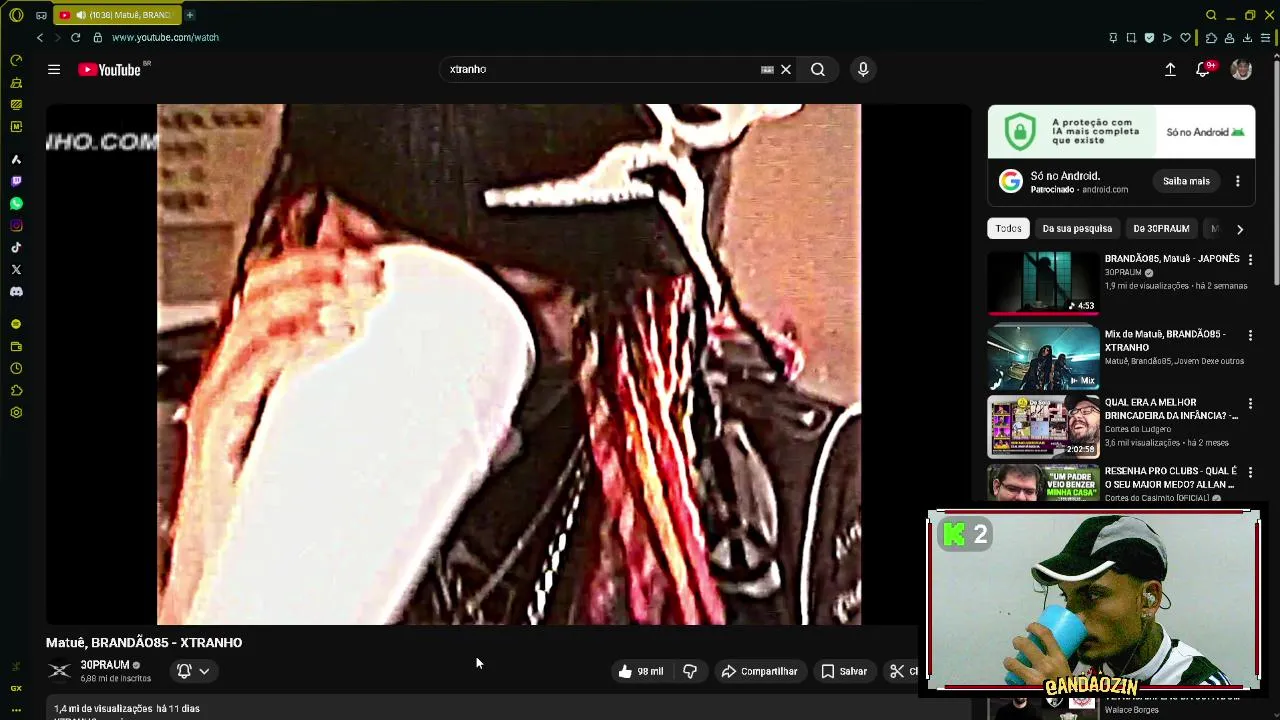Viewport: 1280px width, 720px height.
Task: Open options for the JAPONÊS video
Action: (x=1250, y=259)
